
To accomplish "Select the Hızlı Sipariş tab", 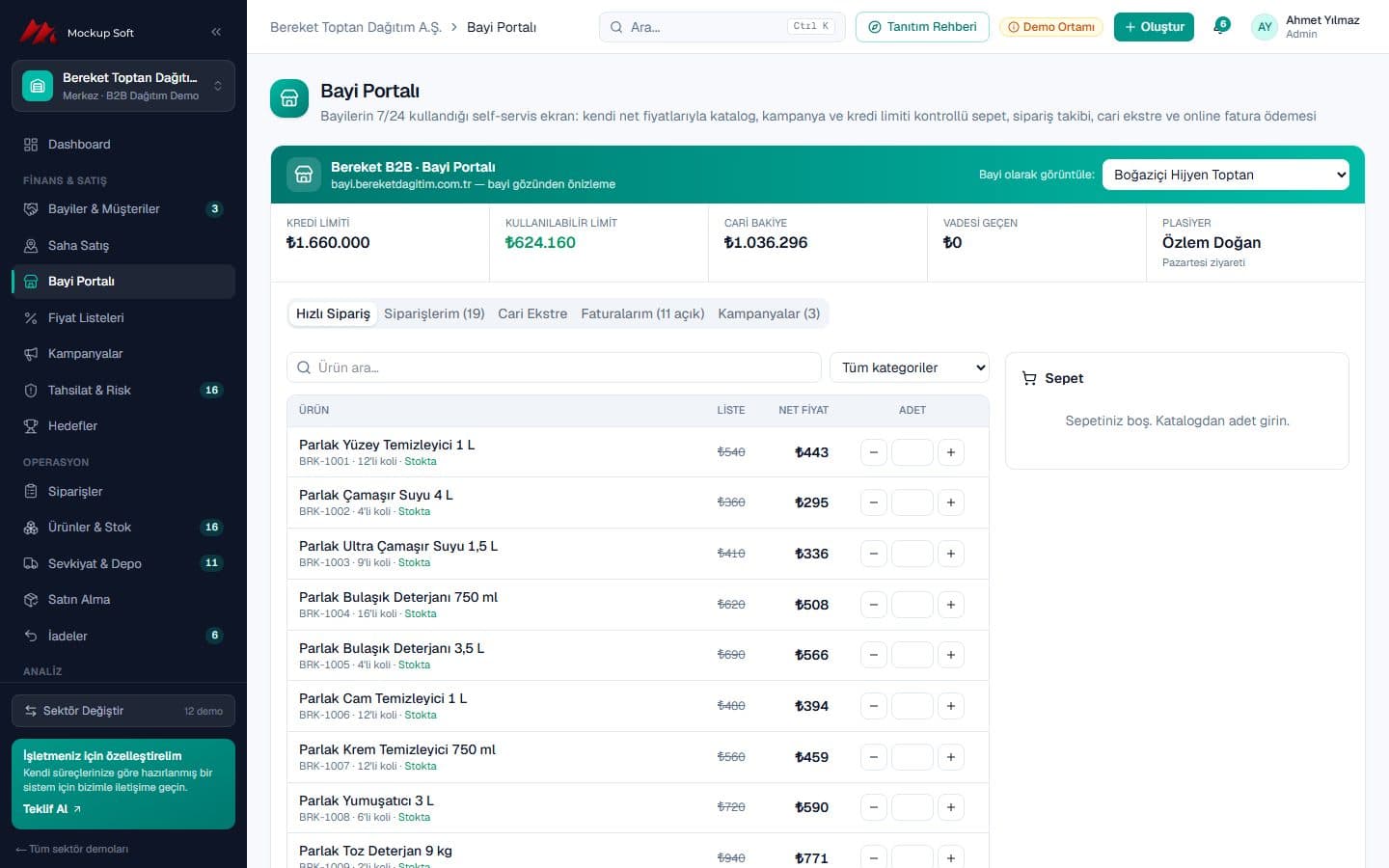I will (333, 313).
